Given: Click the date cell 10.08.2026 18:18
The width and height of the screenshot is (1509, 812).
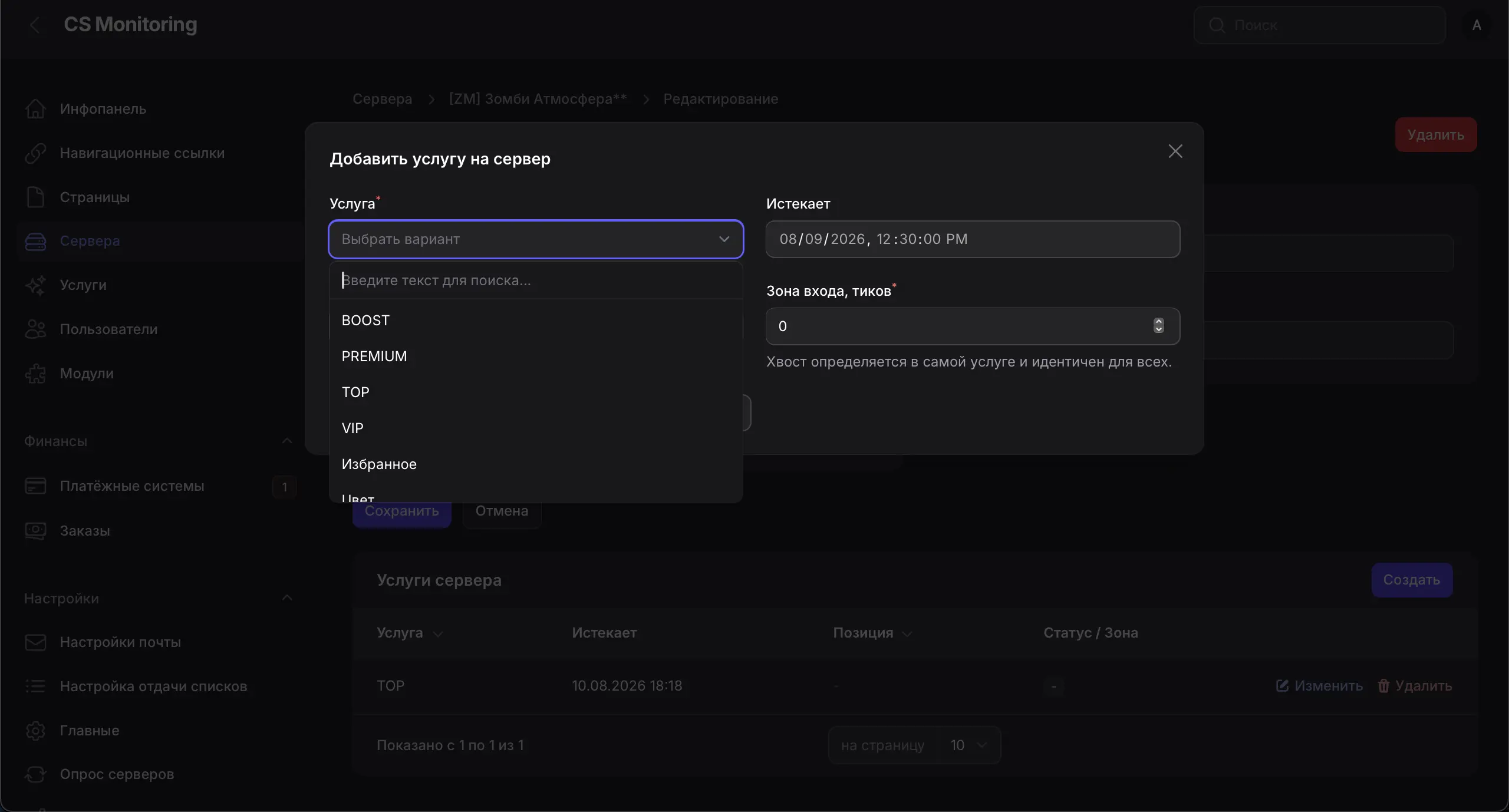Looking at the screenshot, I should 627,686.
